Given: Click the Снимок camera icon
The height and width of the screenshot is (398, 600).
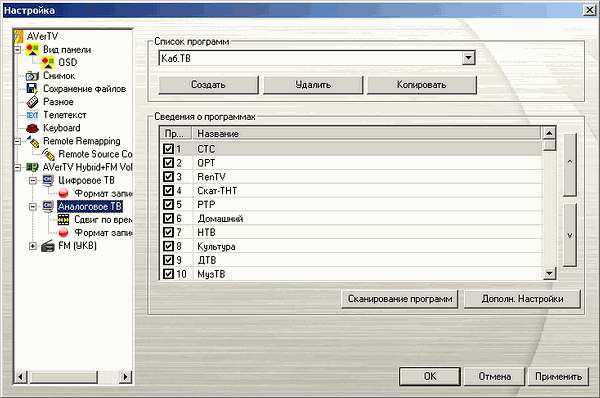Looking at the screenshot, I should click(x=33, y=76).
